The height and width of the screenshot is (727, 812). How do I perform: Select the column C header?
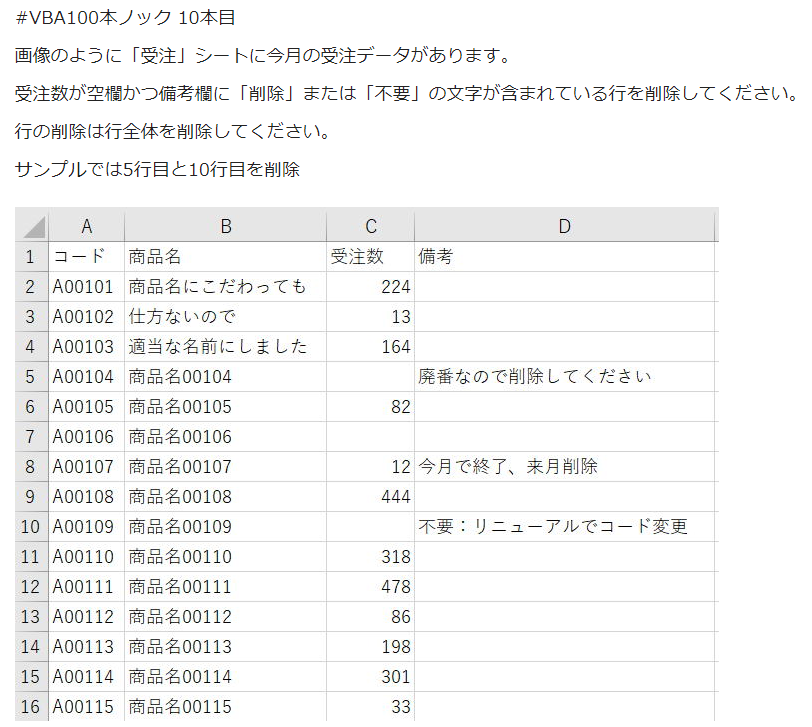(371, 226)
